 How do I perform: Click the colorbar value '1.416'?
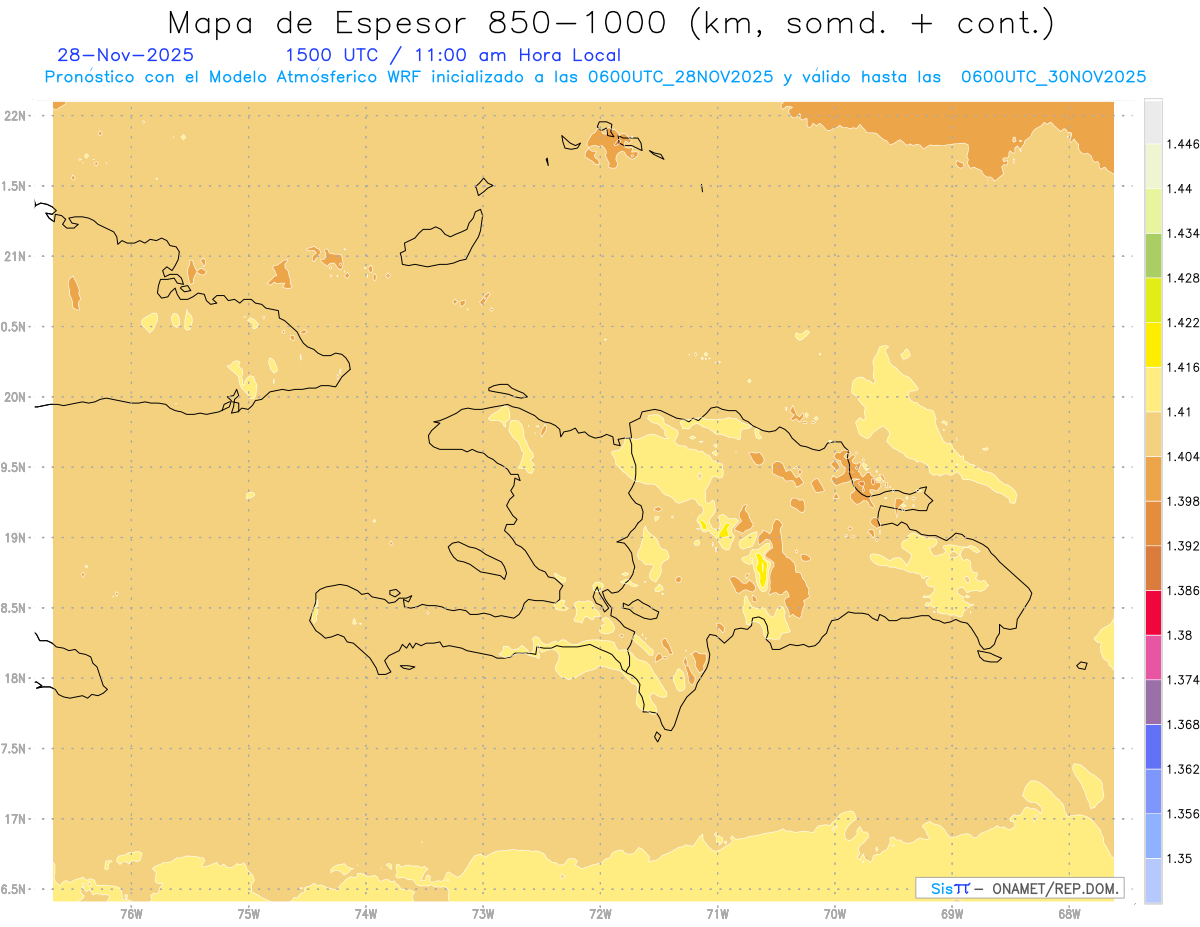coord(1184,367)
